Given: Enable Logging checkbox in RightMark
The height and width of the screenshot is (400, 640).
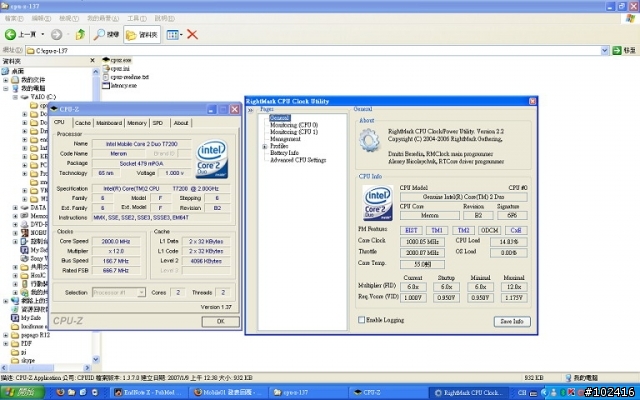Looking at the screenshot, I should tap(362, 320).
